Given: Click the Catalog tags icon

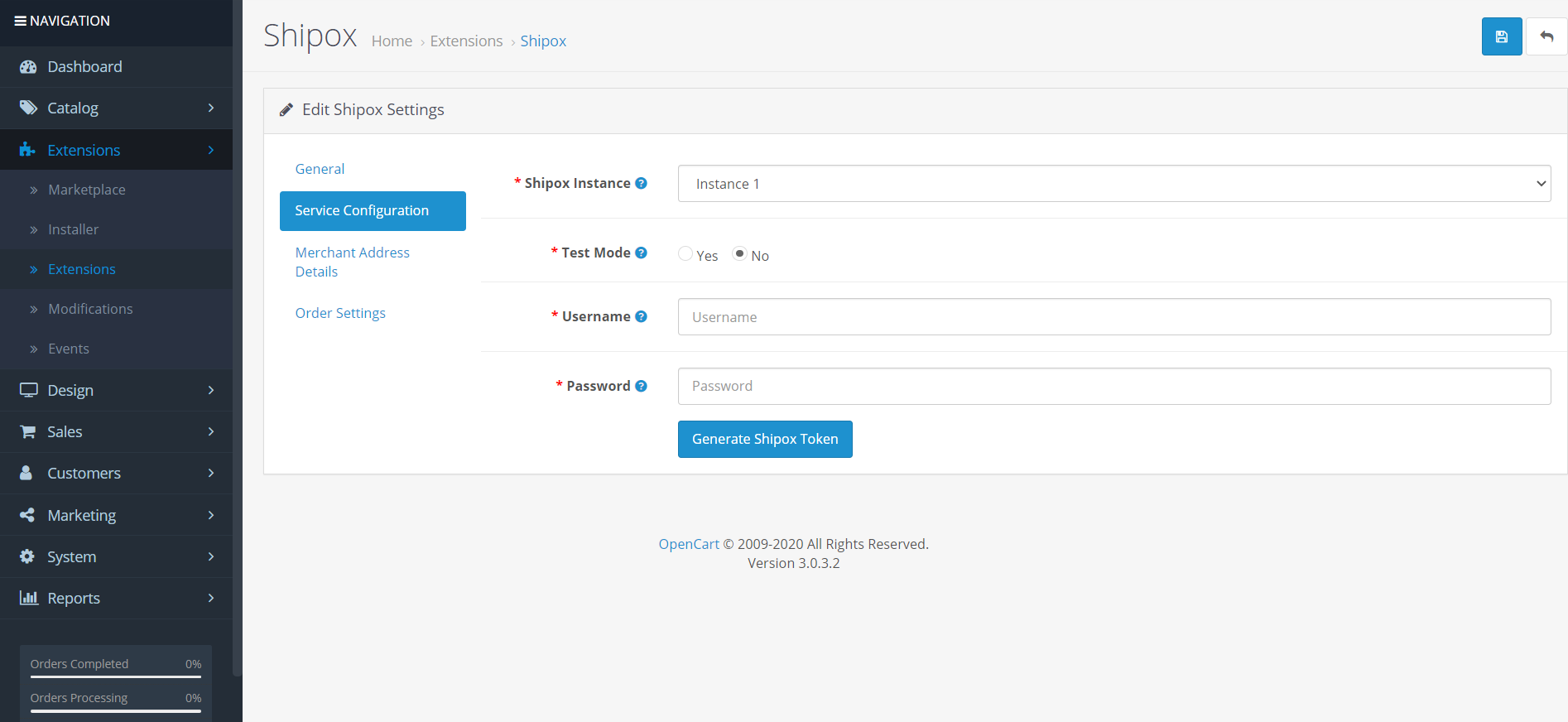Looking at the screenshot, I should pos(28,108).
